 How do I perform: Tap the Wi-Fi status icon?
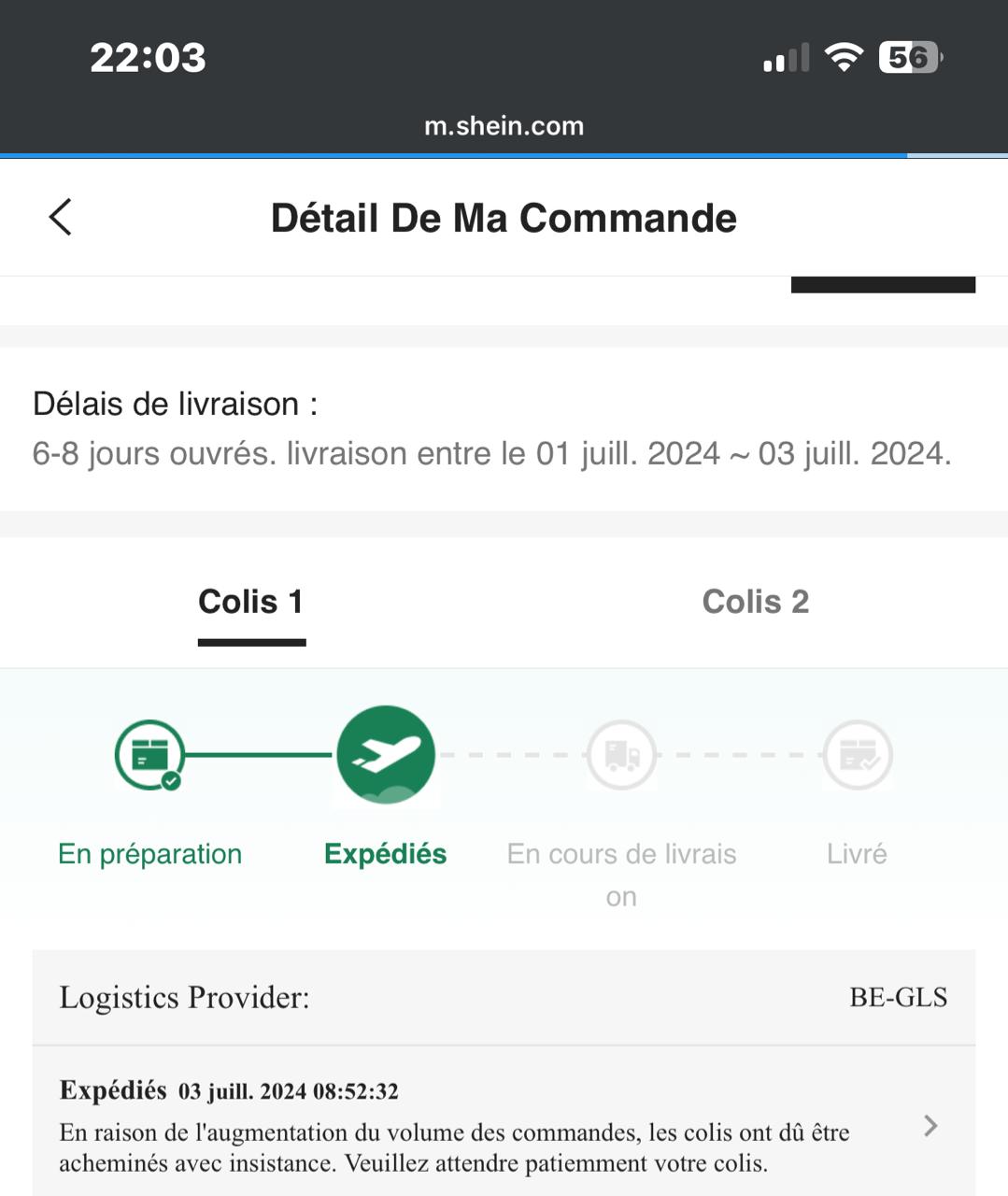[x=844, y=58]
